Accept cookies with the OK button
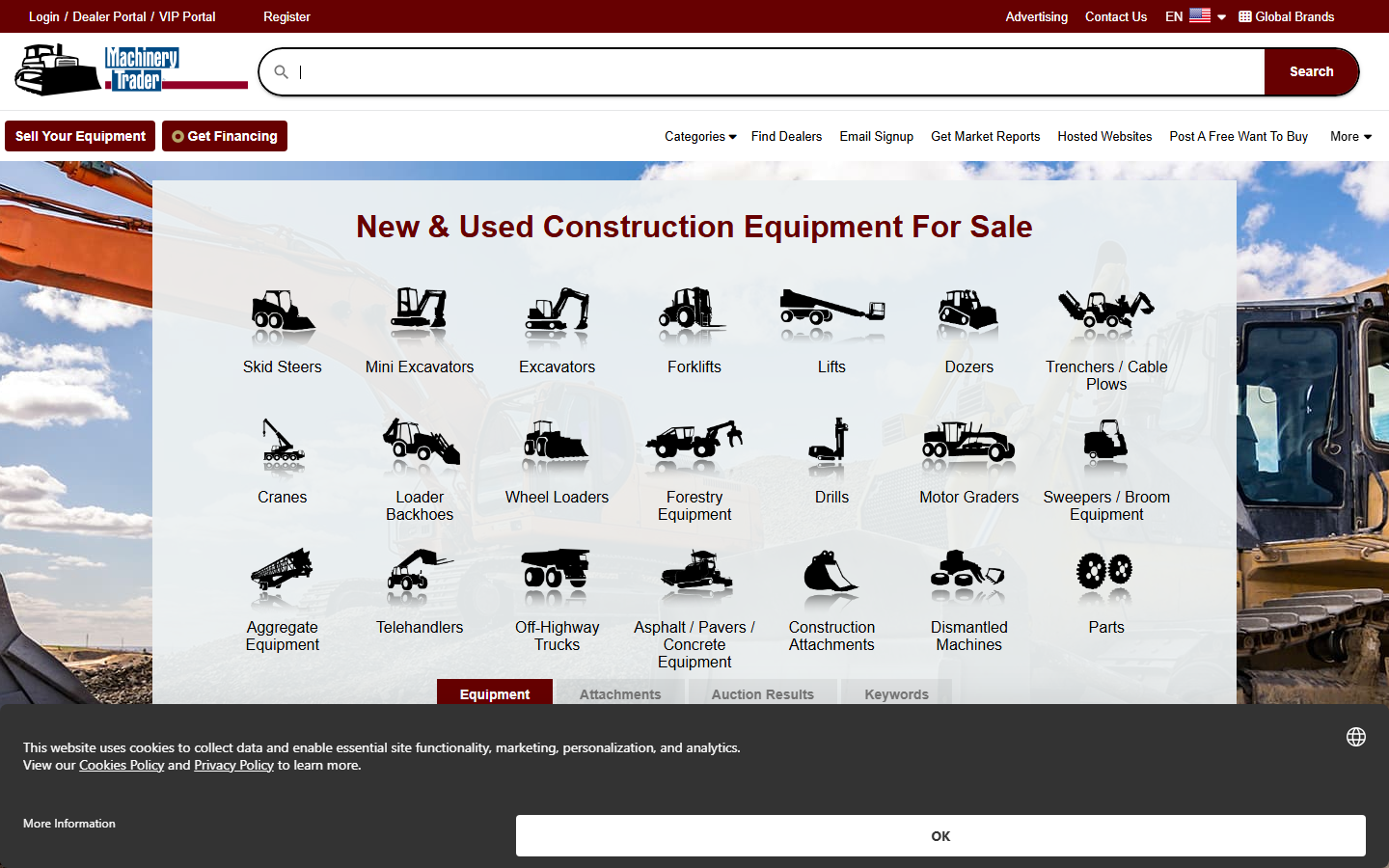Screen dimensions: 1389x868 [940, 836]
